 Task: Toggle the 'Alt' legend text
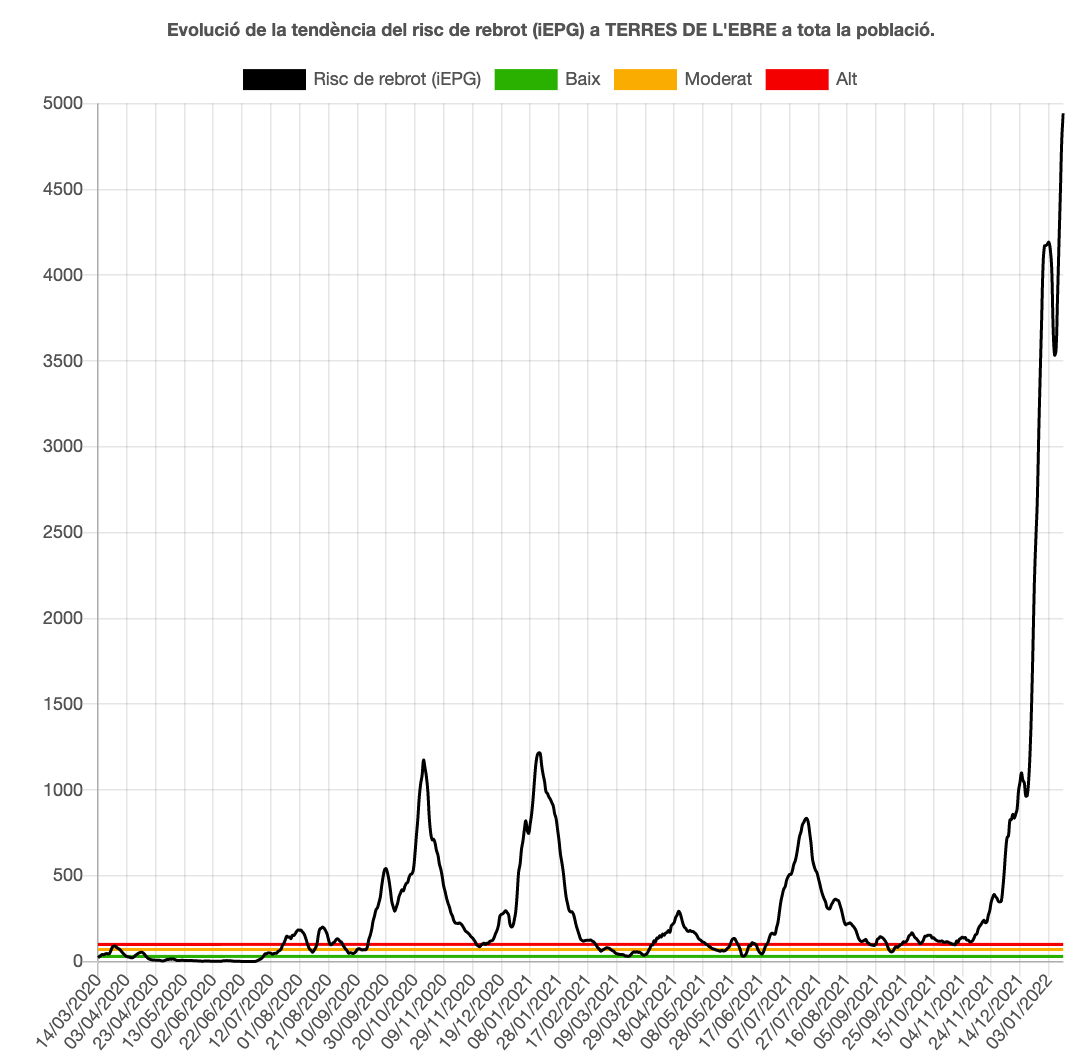(847, 79)
